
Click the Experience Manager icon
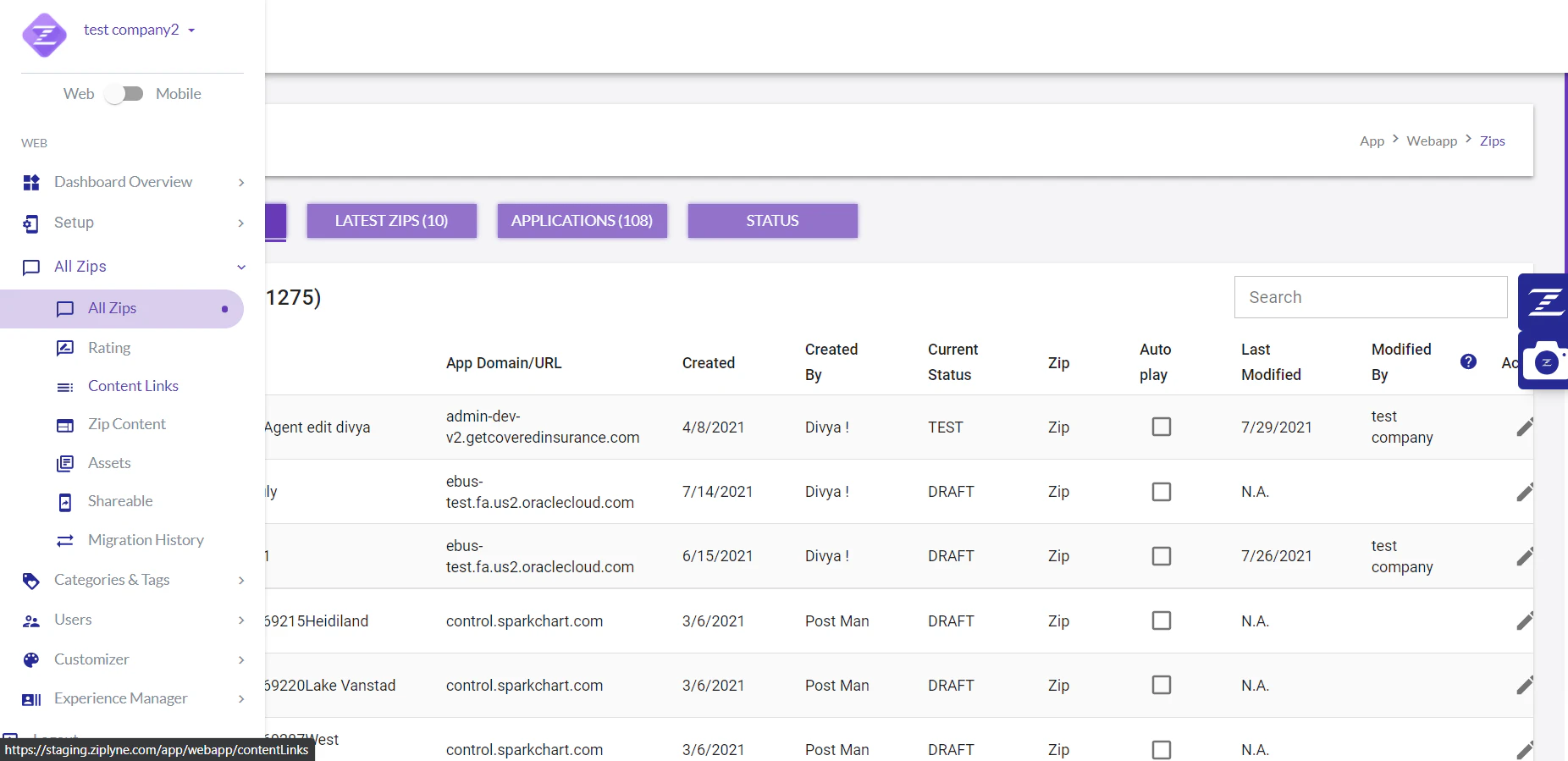click(x=31, y=699)
